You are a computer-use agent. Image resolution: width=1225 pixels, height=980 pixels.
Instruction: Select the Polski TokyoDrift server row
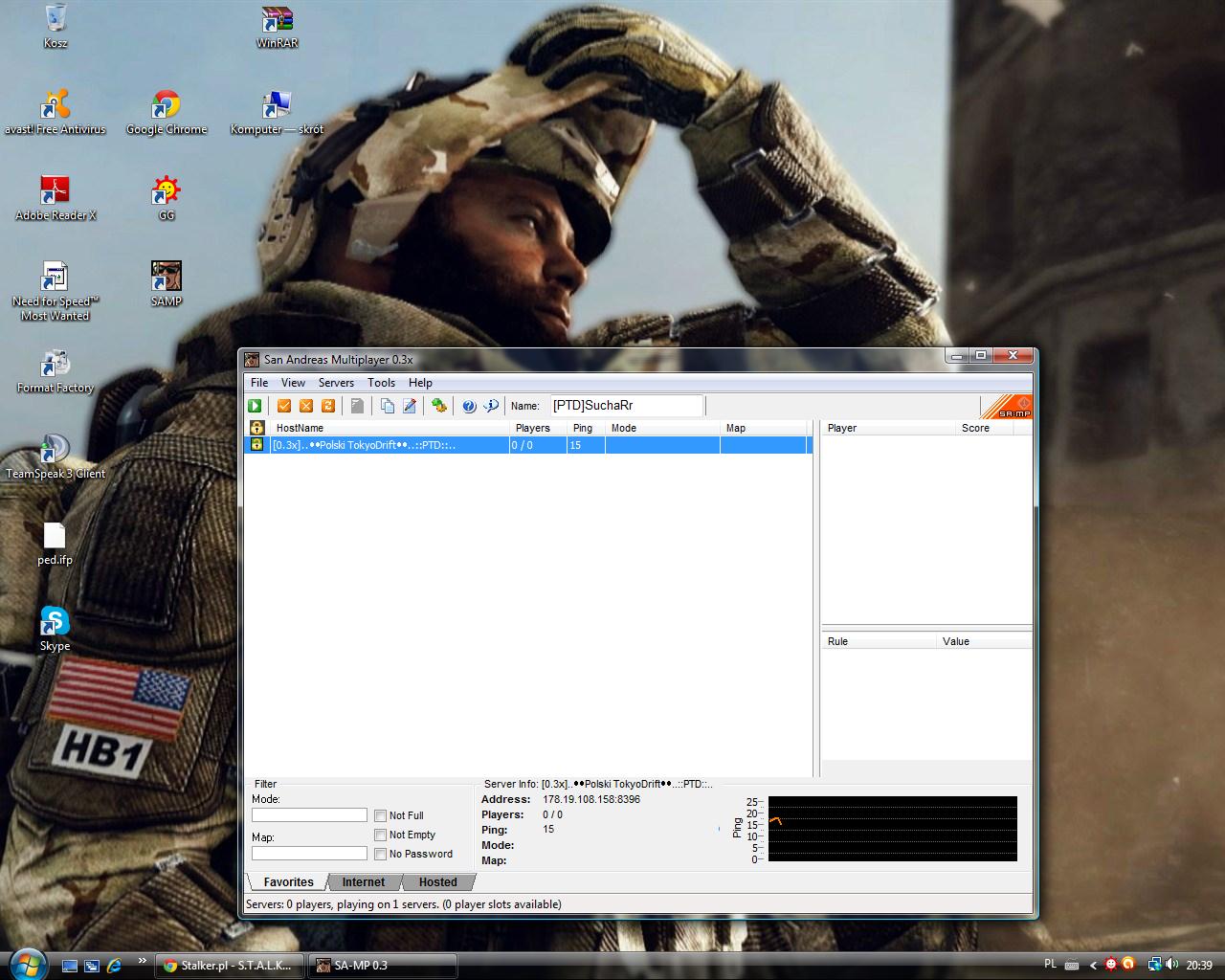(529, 445)
